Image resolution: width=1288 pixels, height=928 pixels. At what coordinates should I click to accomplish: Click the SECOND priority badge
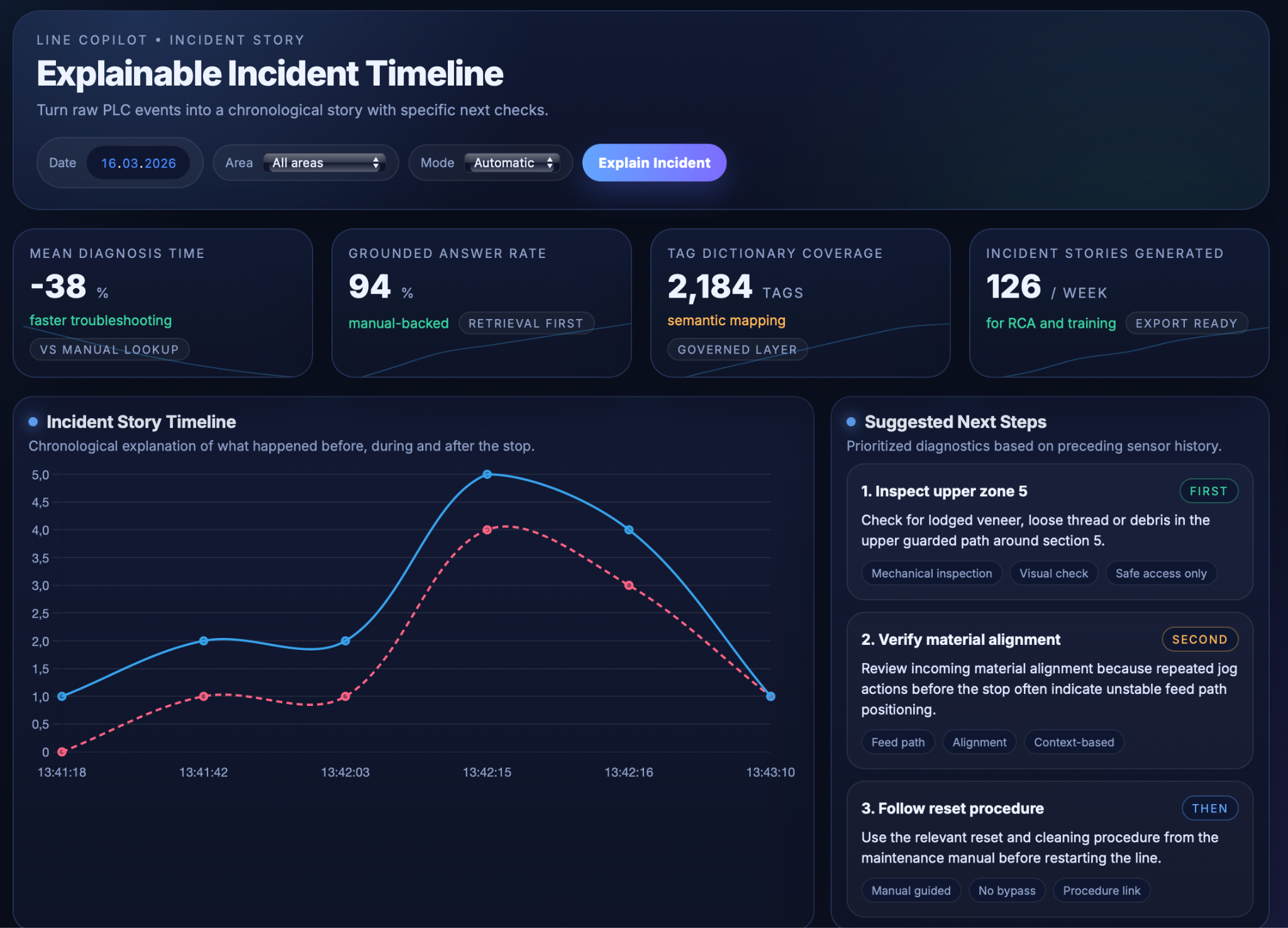[x=1199, y=640]
